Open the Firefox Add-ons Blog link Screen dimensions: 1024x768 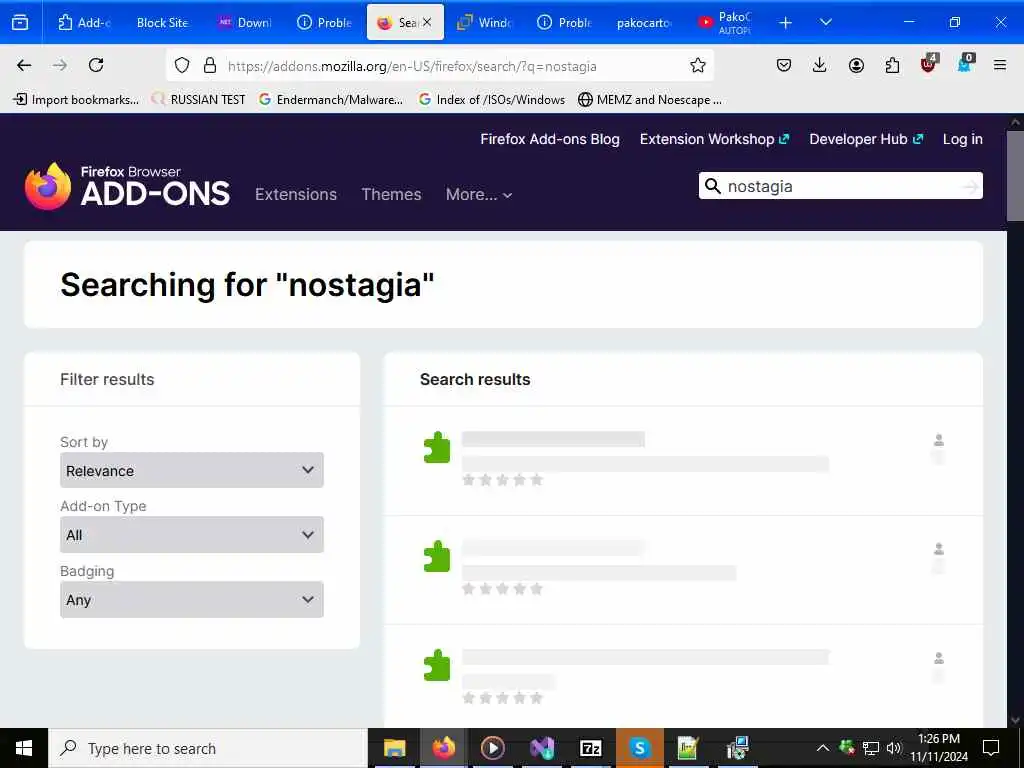pyautogui.click(x=550, y=139)
